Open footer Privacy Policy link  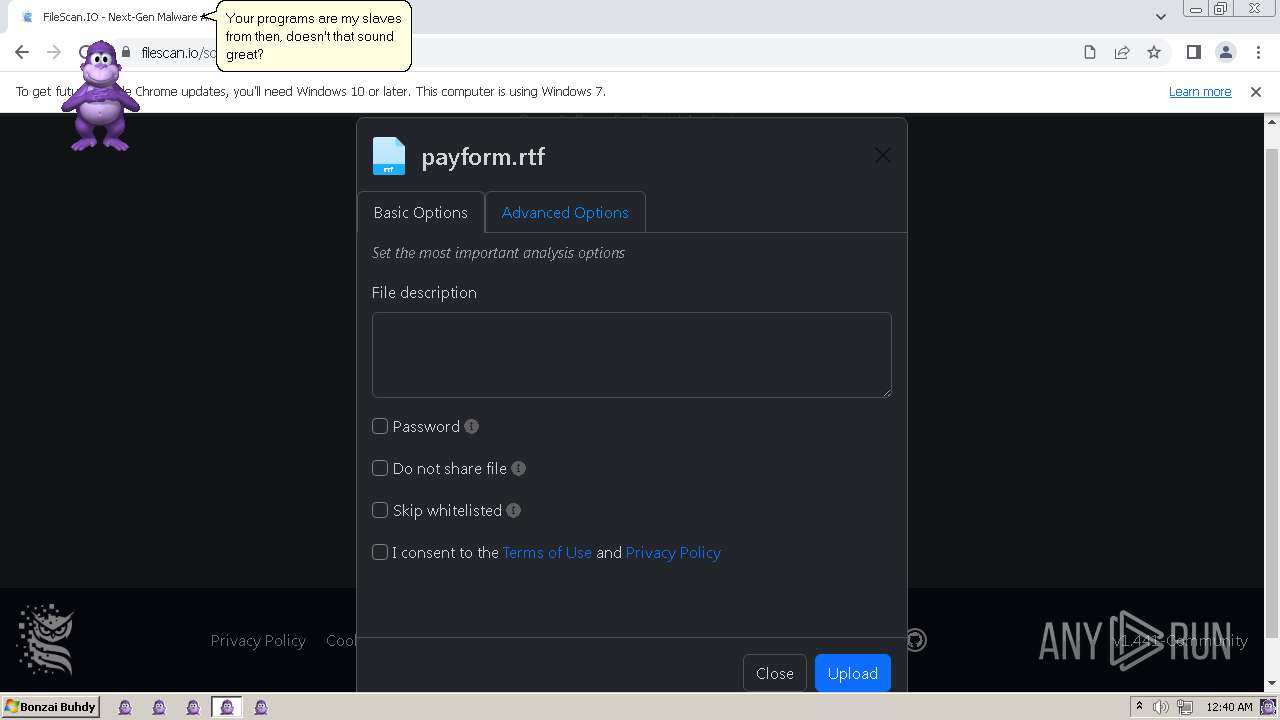tap(258, 640)
